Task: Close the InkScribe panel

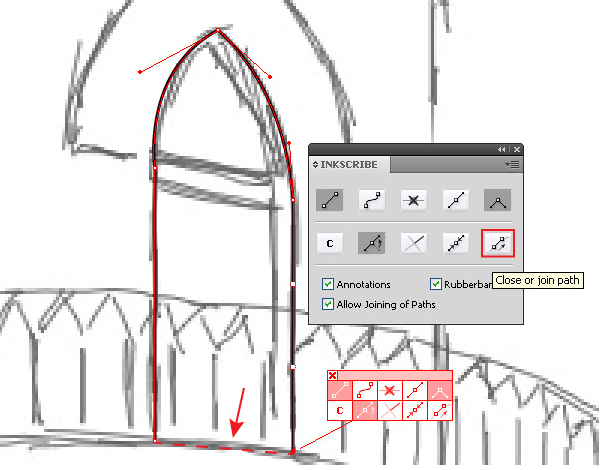Action: (x=517, y=150)
